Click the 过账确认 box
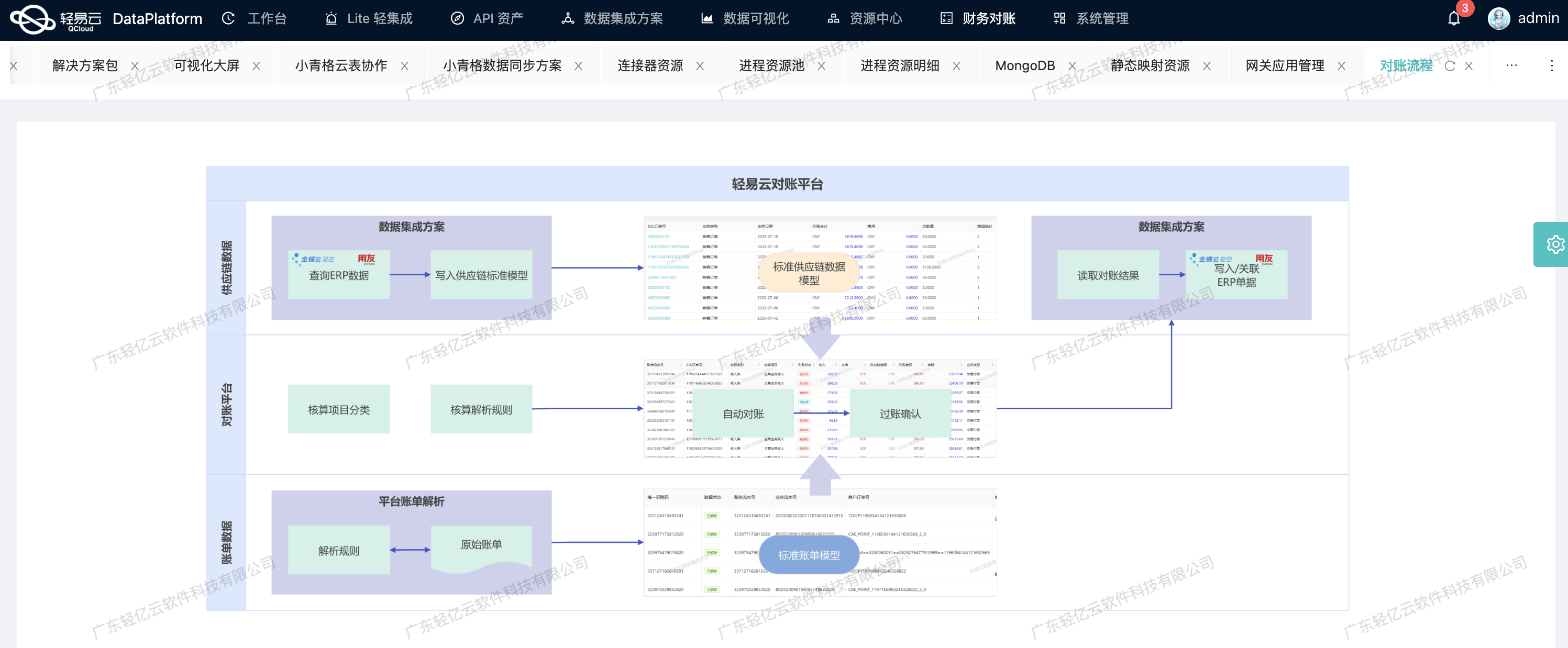Viewport: 1568px width, 648px height. tap(900, 413)
